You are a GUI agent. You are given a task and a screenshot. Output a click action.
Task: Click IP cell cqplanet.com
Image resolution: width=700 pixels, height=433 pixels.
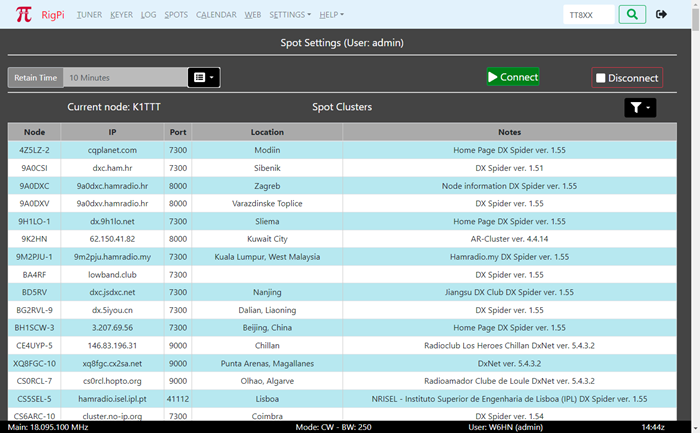[112, 150]
